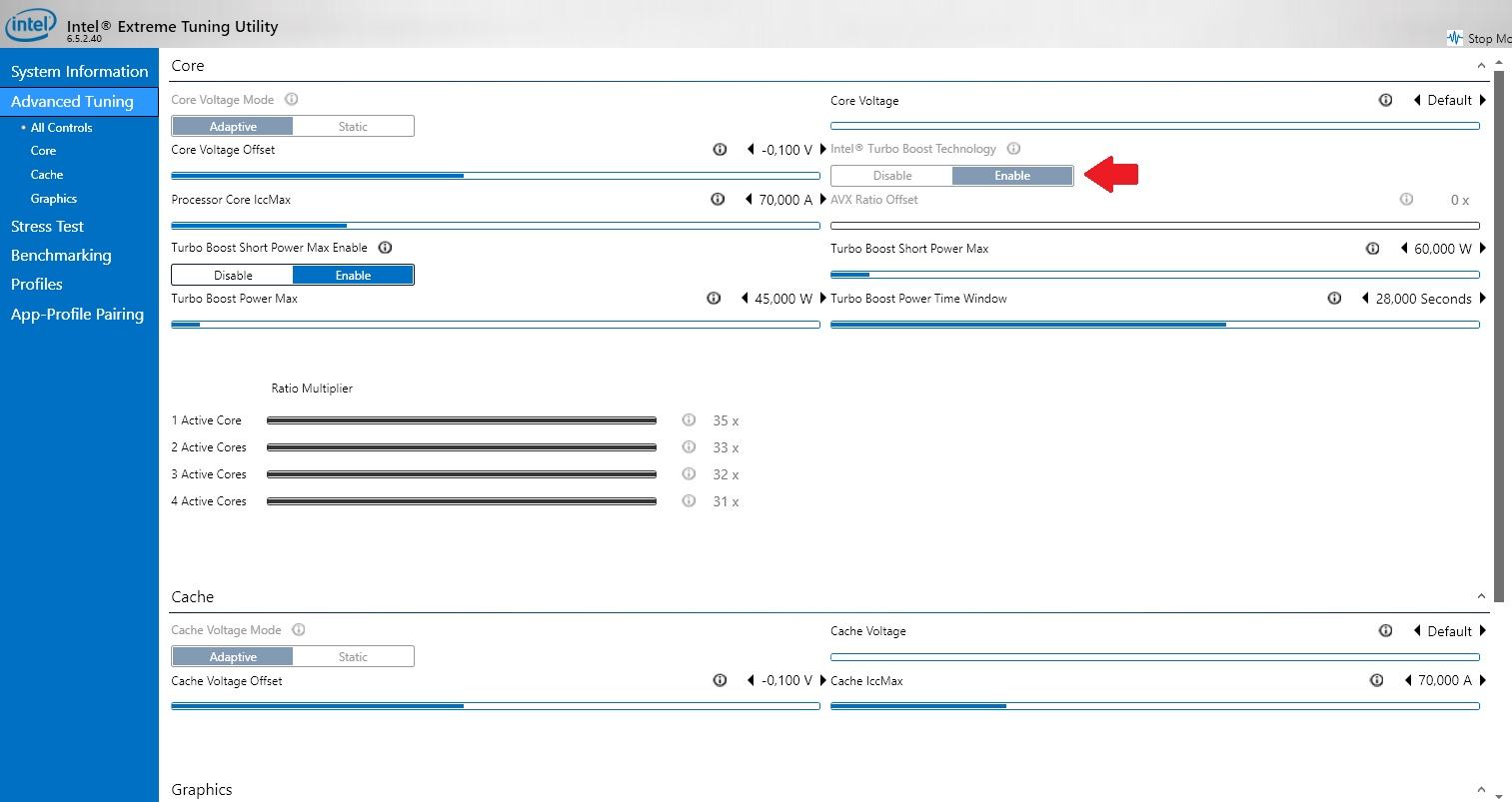Open info icon for Core Voltage Mode
1512x802 pixels.
coord(292,99)
